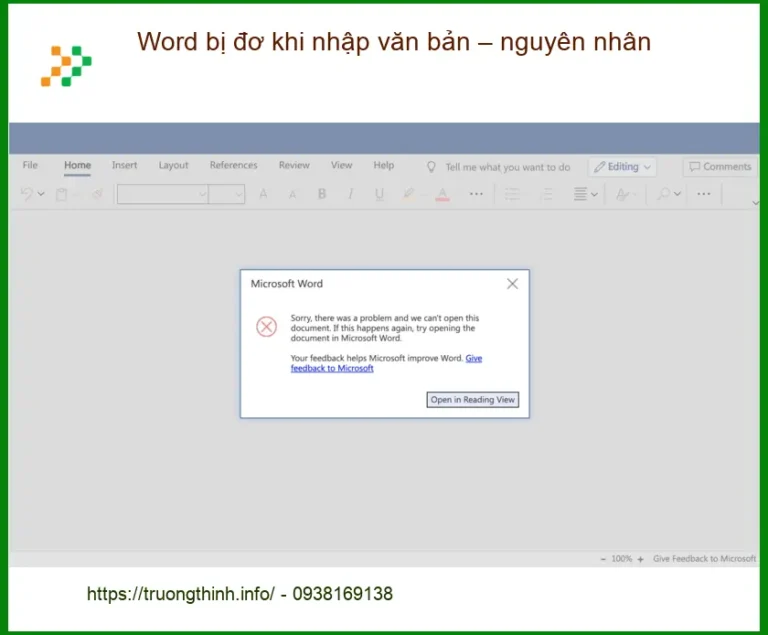Click the Comments button
Viewport: 768px width, 635px height.
click(720, 167)
